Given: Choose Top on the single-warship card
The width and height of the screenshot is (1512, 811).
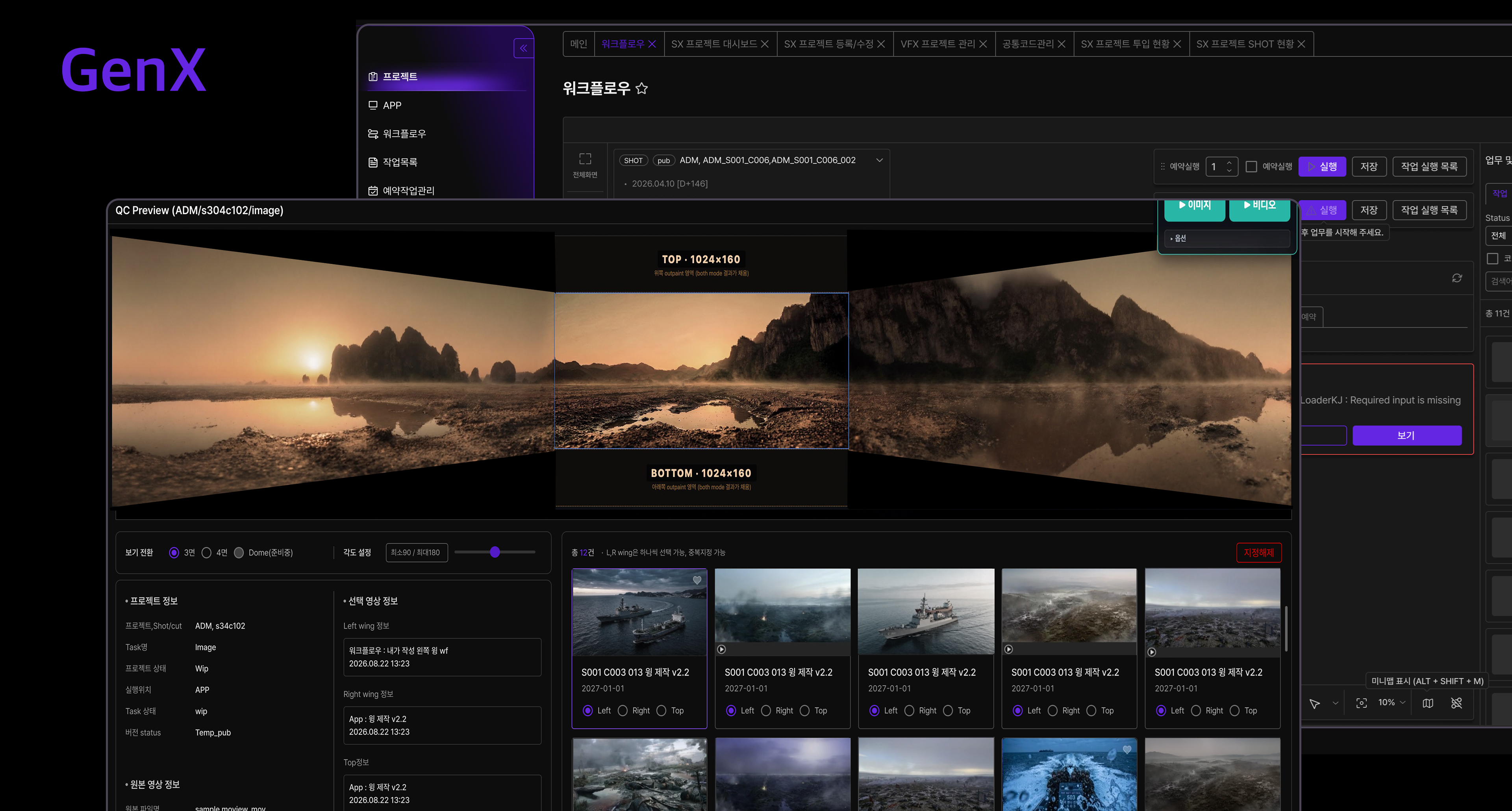Looking at the screenshot, I should [948, 711].
